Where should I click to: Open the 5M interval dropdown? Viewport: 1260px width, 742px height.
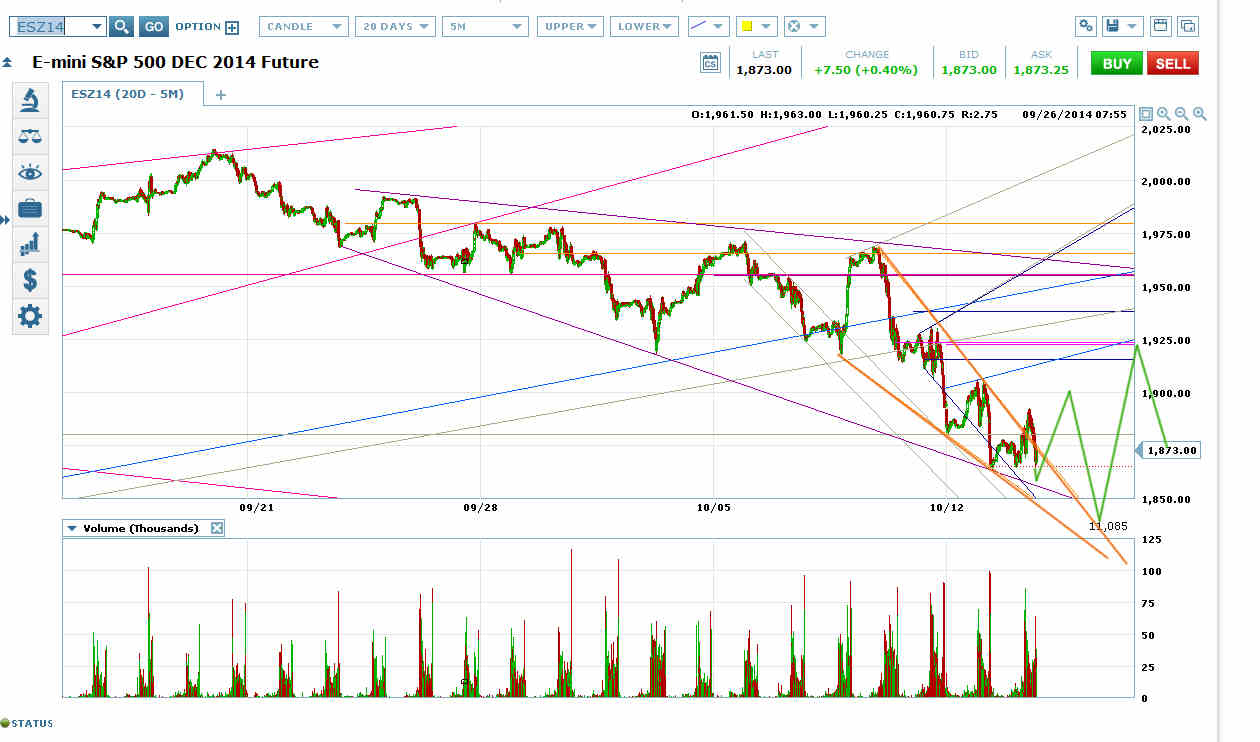click(486, 27)
